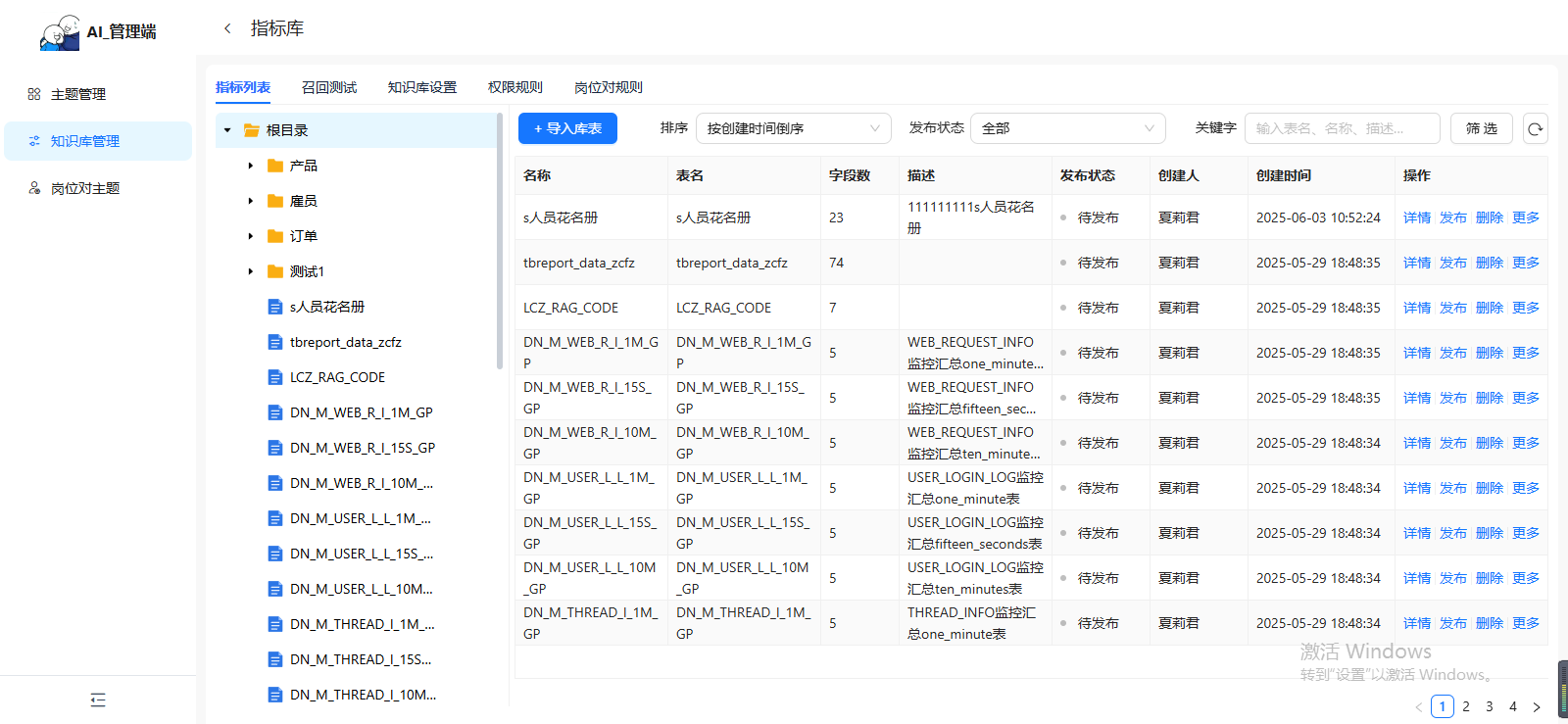This screenshot has height=724, width=1568.
Task: Collapse the sidebar using the bottom menu icon
Action: click(x=98, y=700)
